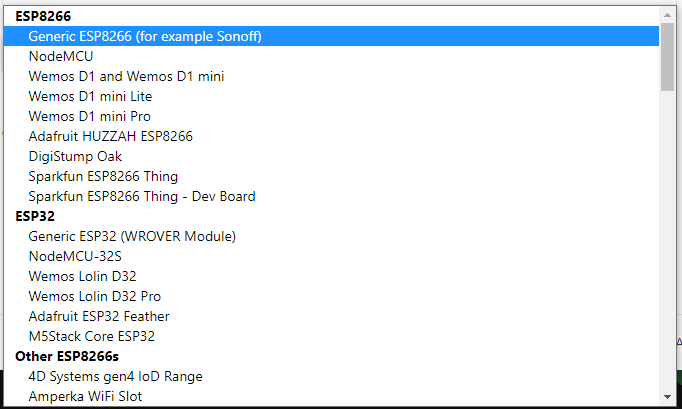Click the scrollbar thumb in the list
Image resolution: width=682 pixels, height=409 pixels.
click(x=667, y=57)
